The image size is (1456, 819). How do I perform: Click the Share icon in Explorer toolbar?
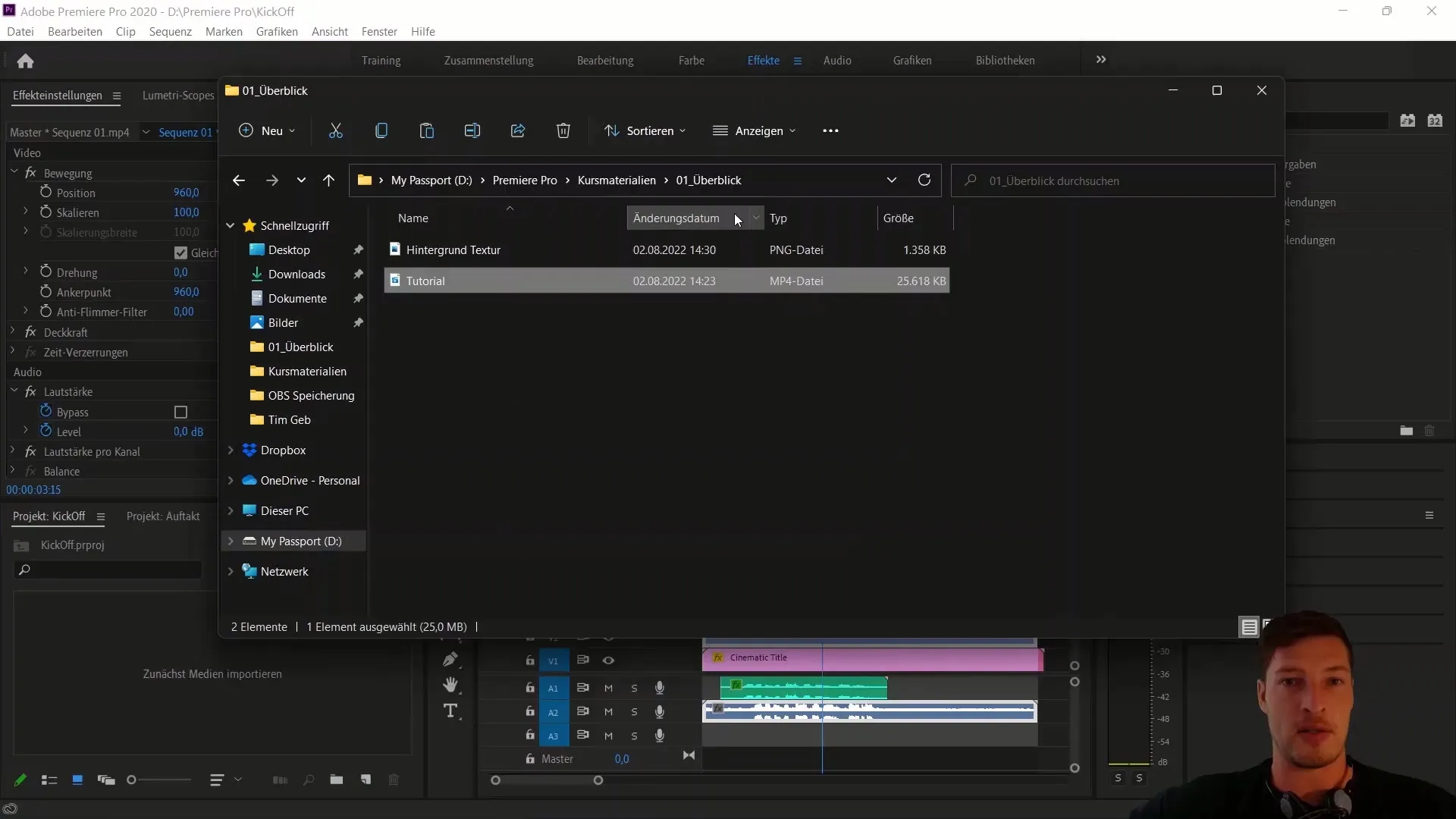[x=518, y=130]
